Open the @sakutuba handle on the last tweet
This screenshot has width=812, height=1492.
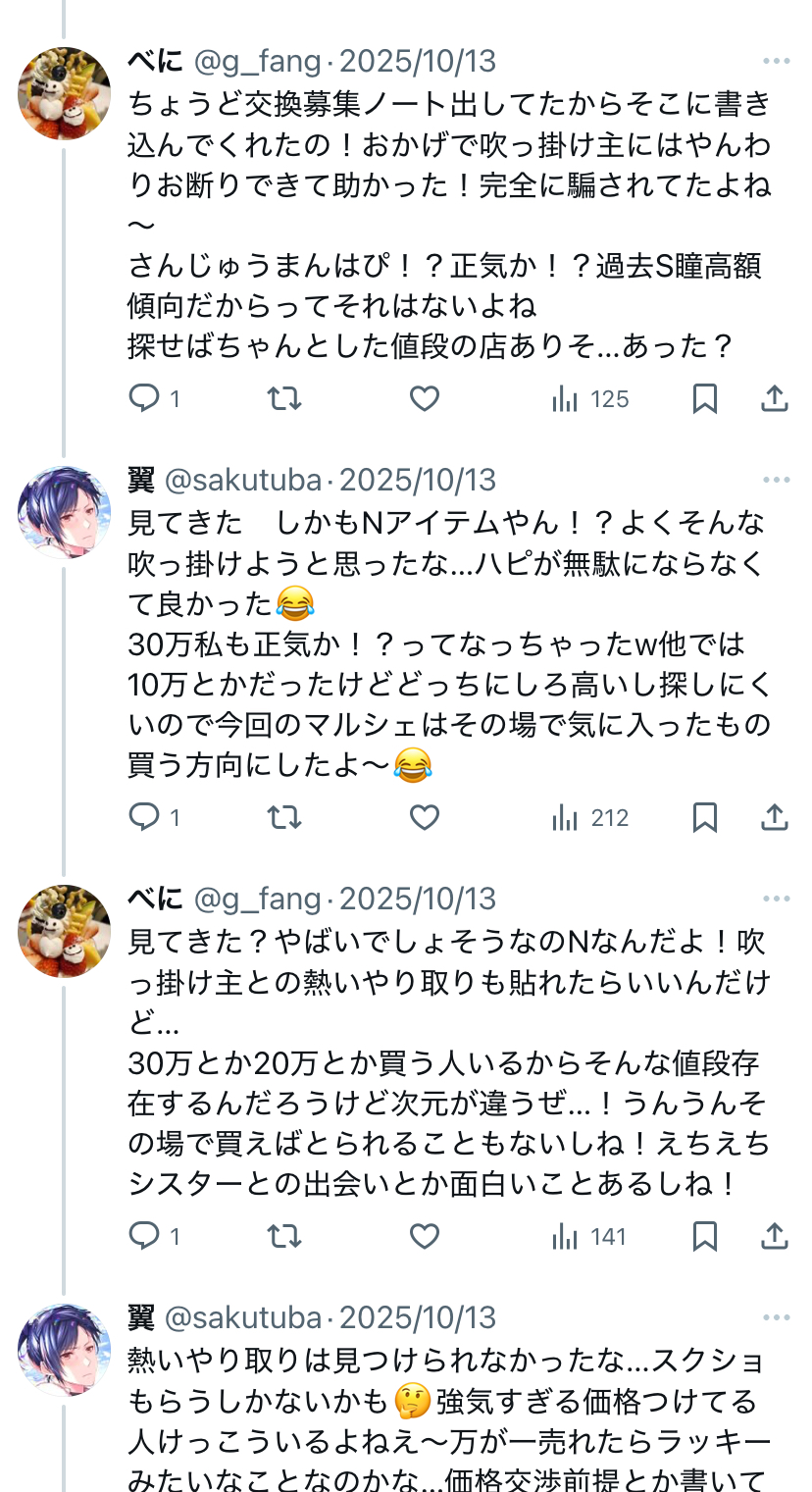click(243, 1317)
